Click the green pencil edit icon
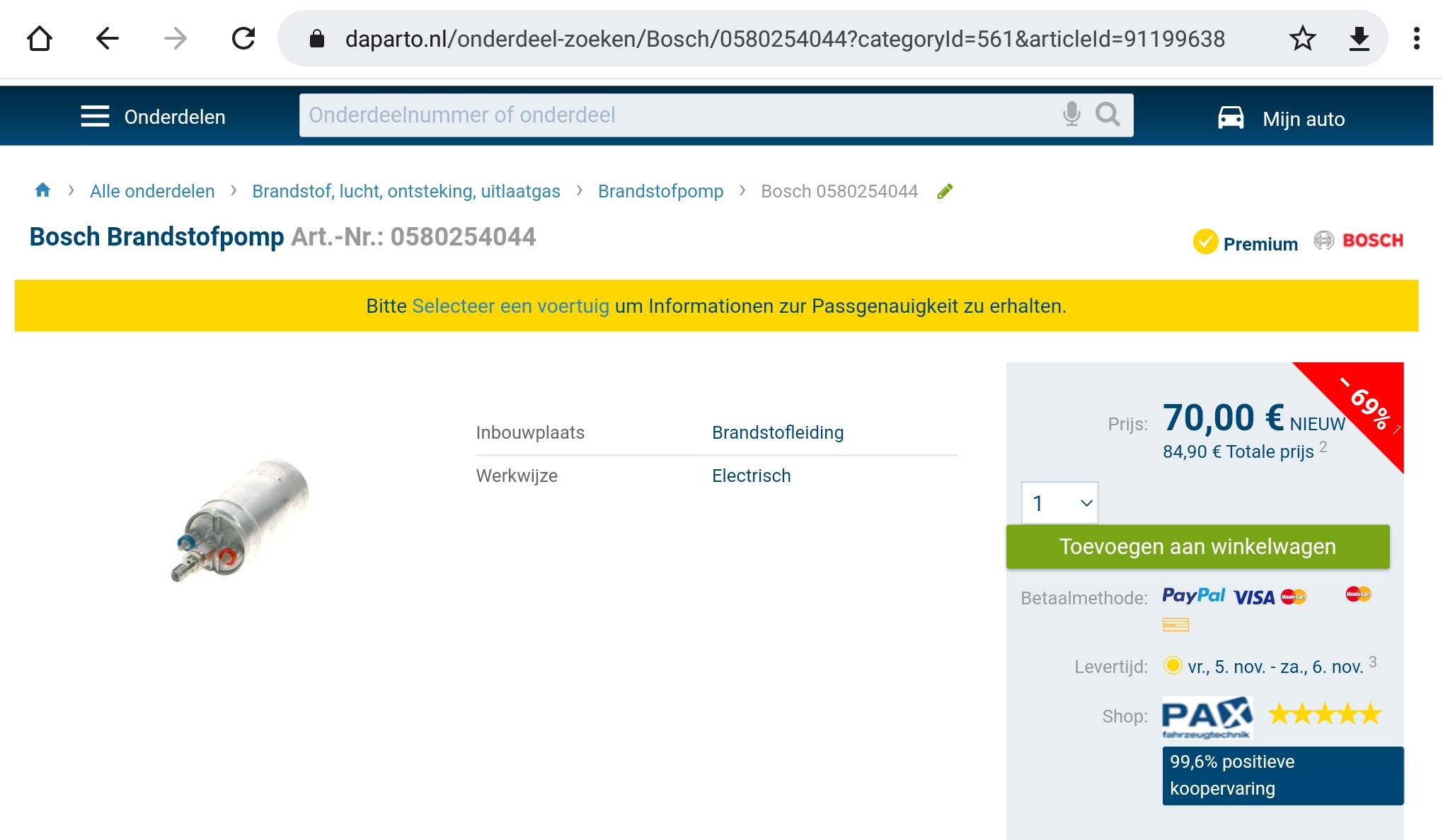 pyautogui.click(x=945, y=191)
